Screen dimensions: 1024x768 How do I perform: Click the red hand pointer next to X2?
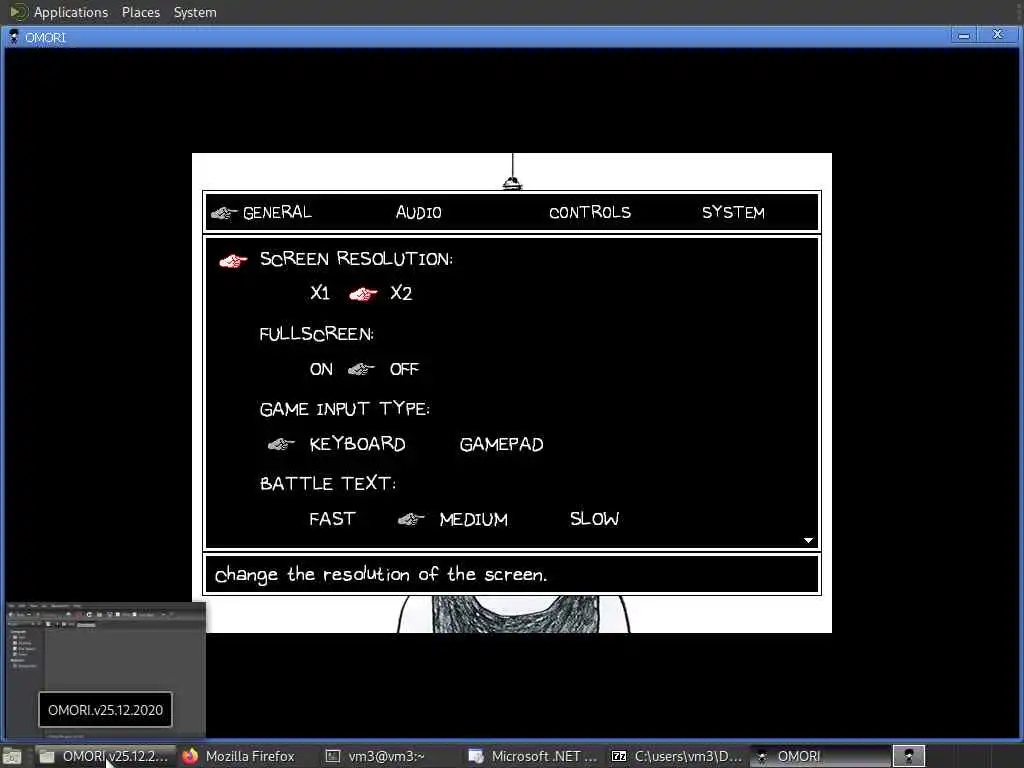pyautogui.click(x=363, y=295)
